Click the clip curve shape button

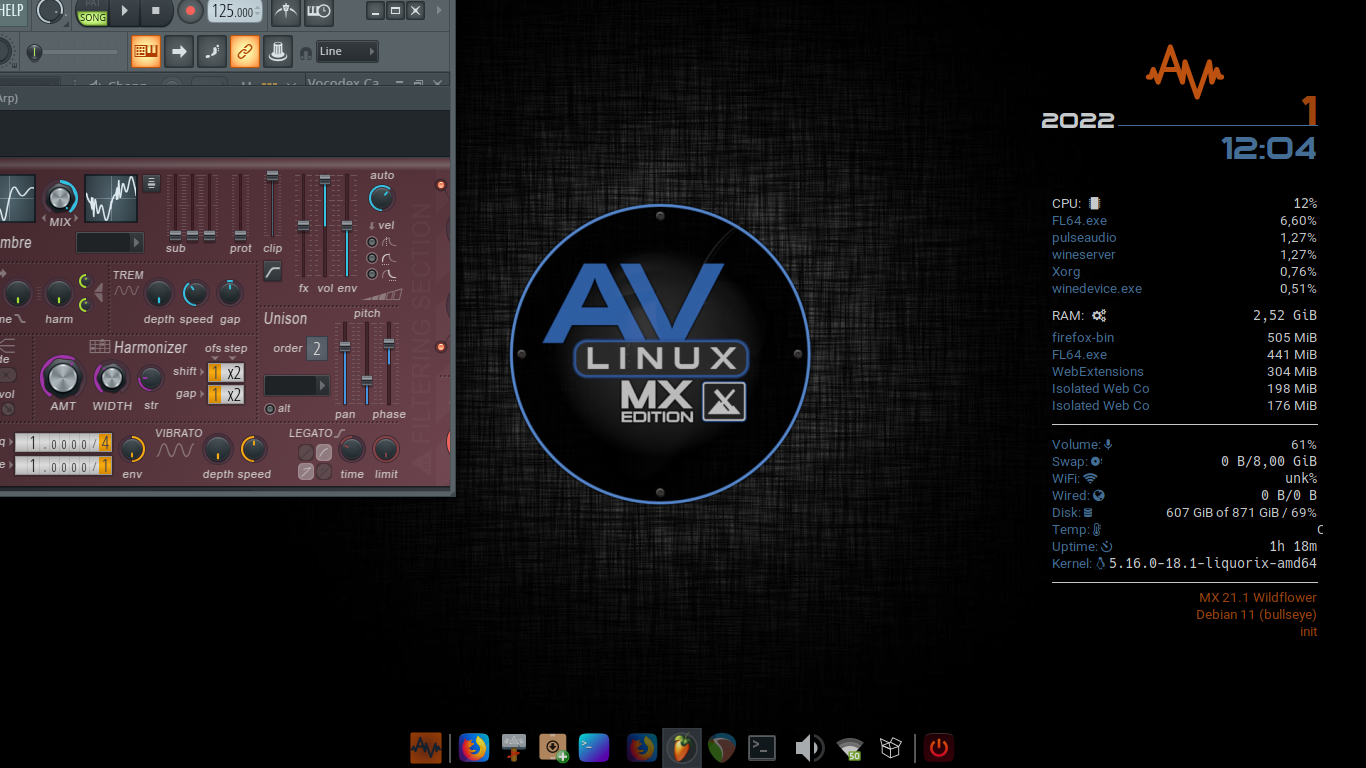(272, 271)
